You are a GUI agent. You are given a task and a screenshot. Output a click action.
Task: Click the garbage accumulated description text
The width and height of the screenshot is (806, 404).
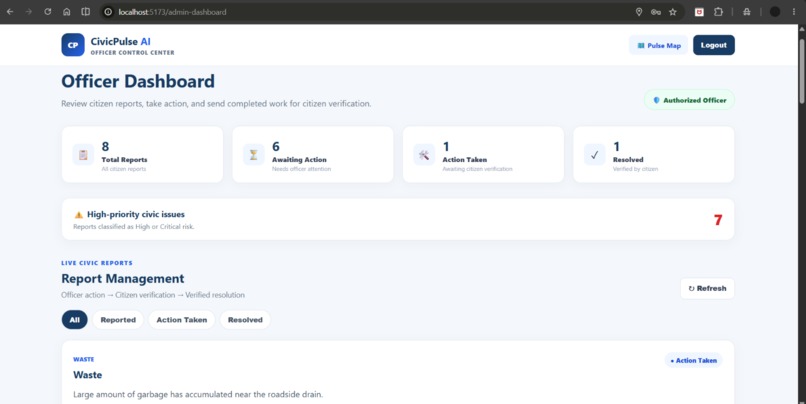pos(198,395)
